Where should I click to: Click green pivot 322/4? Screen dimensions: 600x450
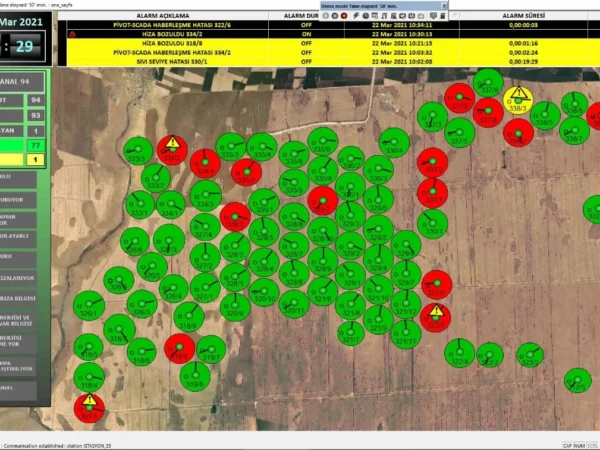click(461, 352)
